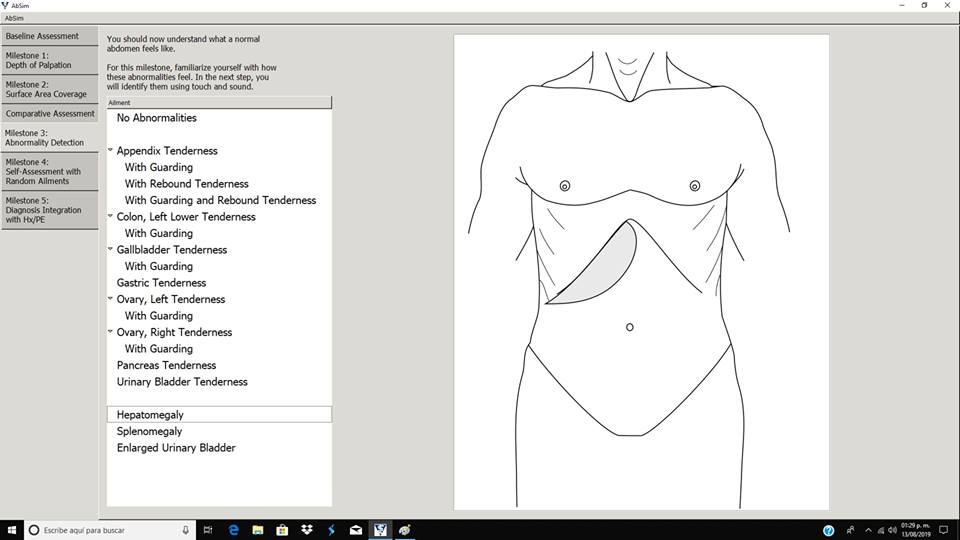Image resolution: width=960 pixels, height=540 pixels.
Task: Open File Explorer from the taskbar
Action: tap(258, 530)
